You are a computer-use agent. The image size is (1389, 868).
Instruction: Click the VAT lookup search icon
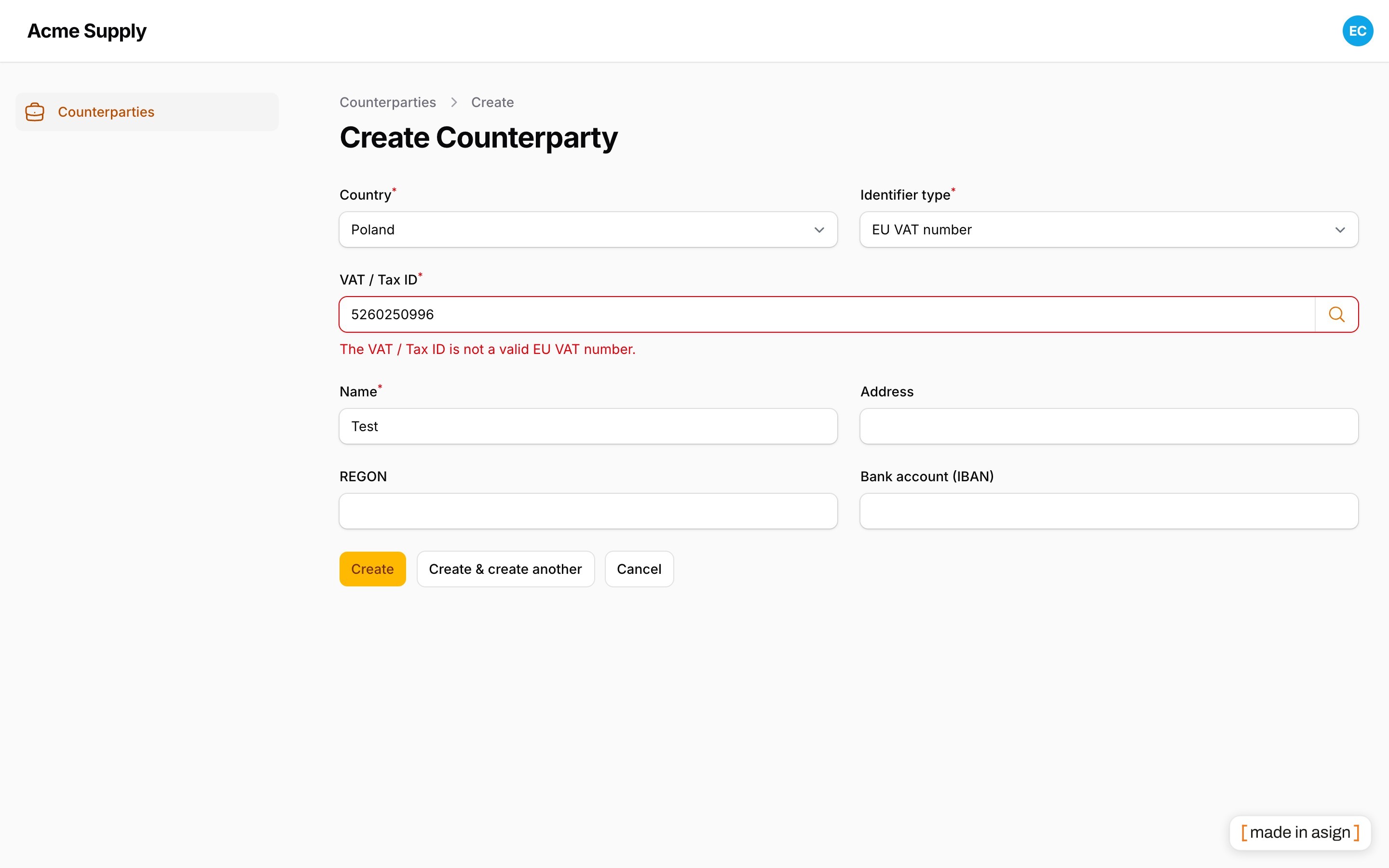1336,314
